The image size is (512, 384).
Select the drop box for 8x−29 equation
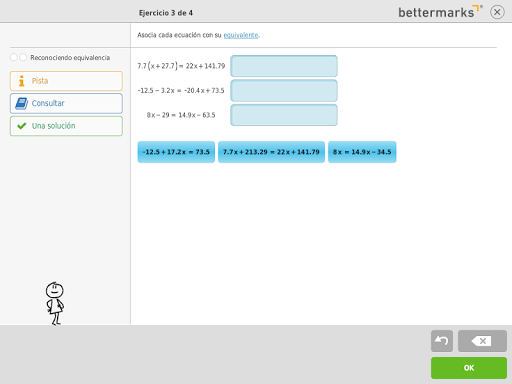(x=284, y=115)
